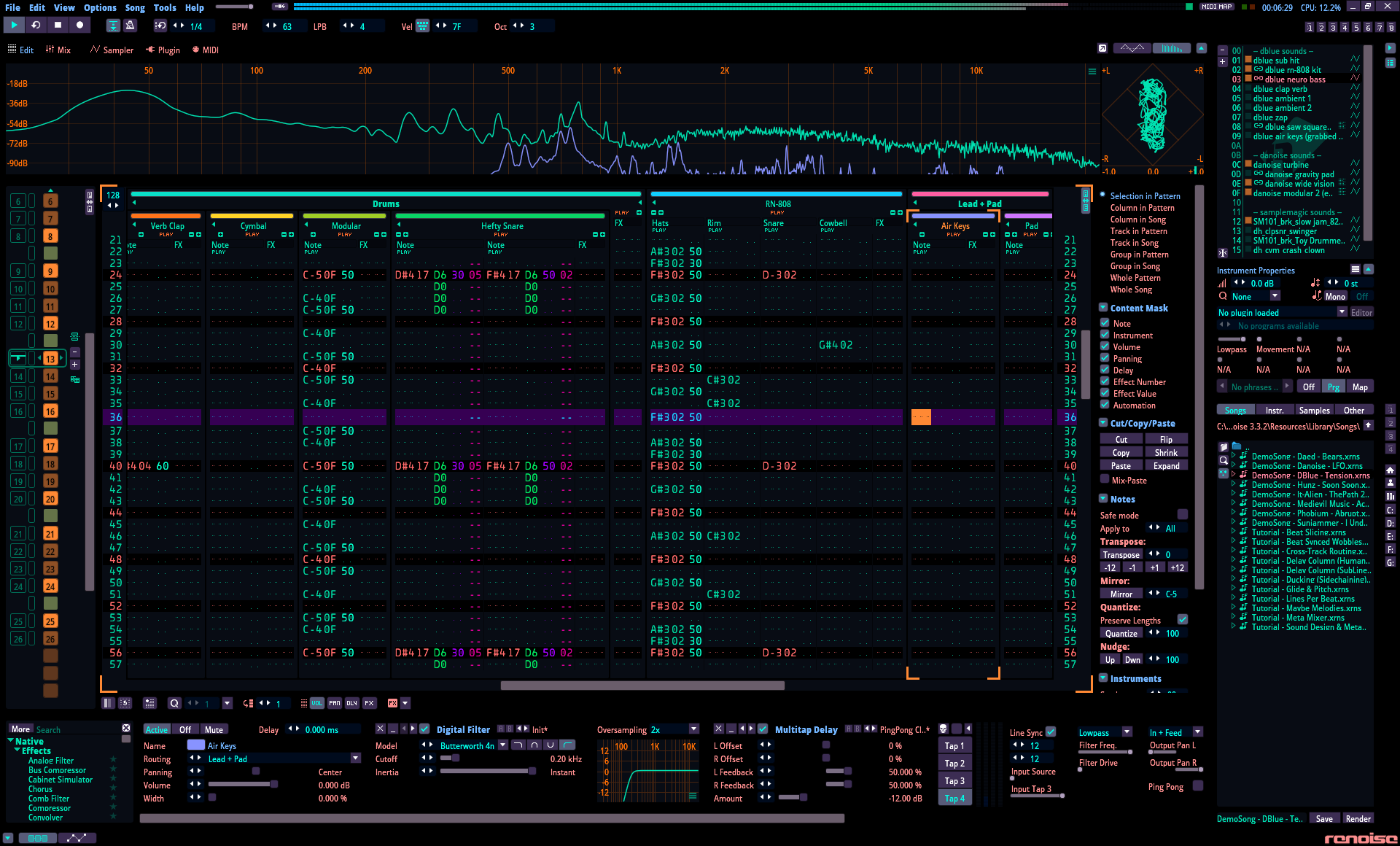Show delay column with DLY icon

352,703
